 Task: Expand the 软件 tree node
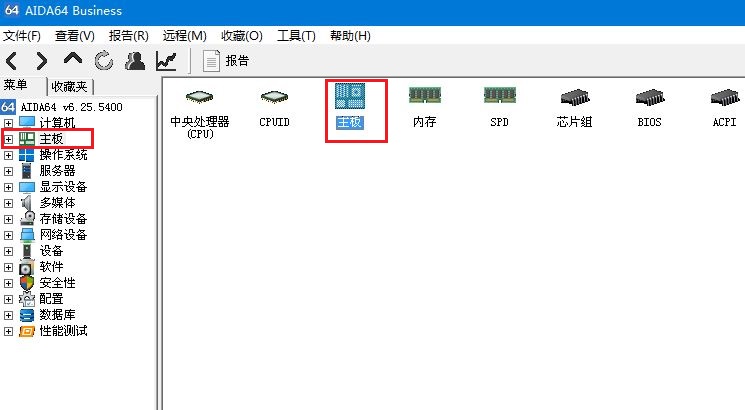pyautogui.click(x=8, y=267)
